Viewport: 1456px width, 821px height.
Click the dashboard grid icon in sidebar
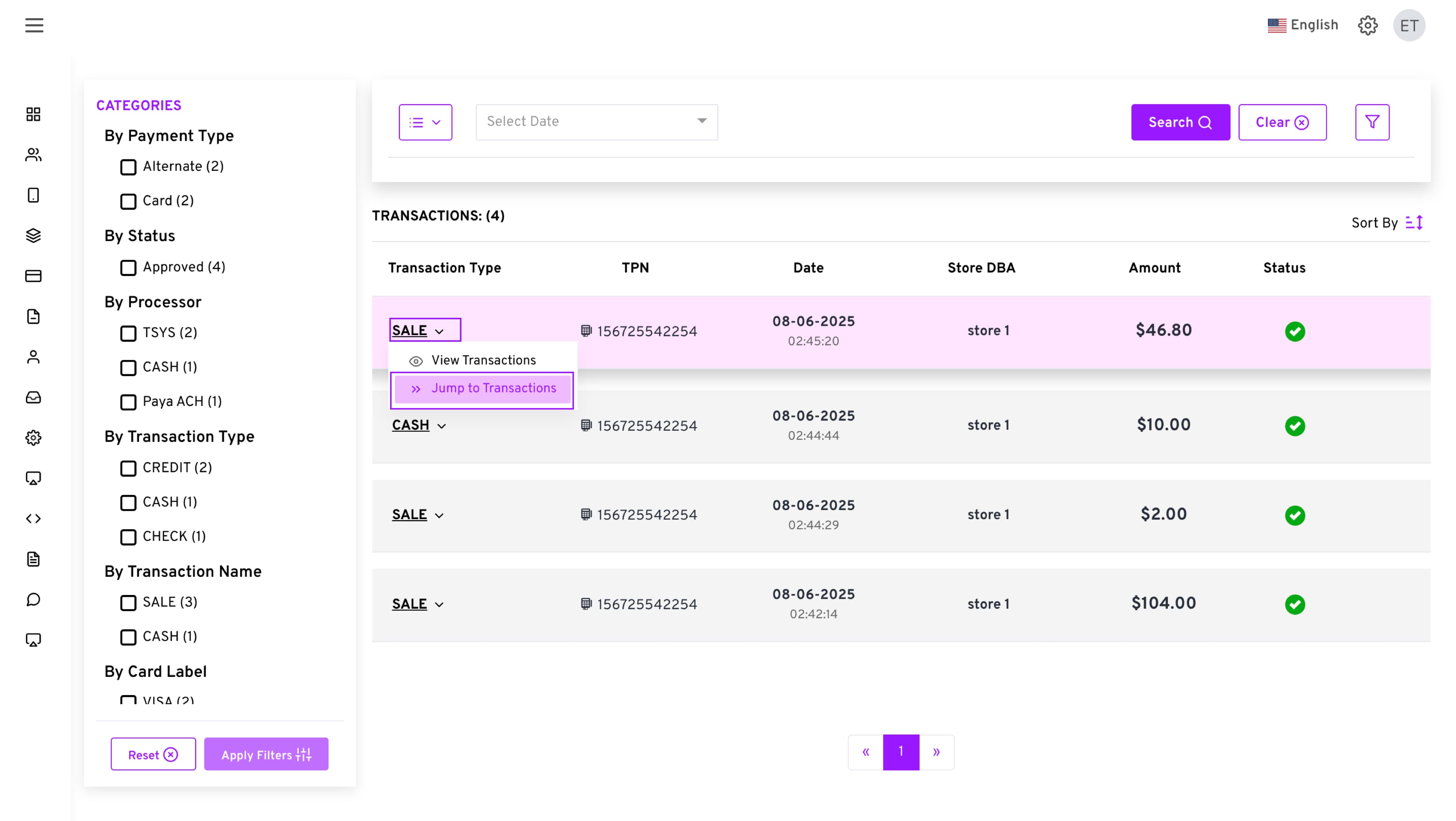(x=33, y=114)
